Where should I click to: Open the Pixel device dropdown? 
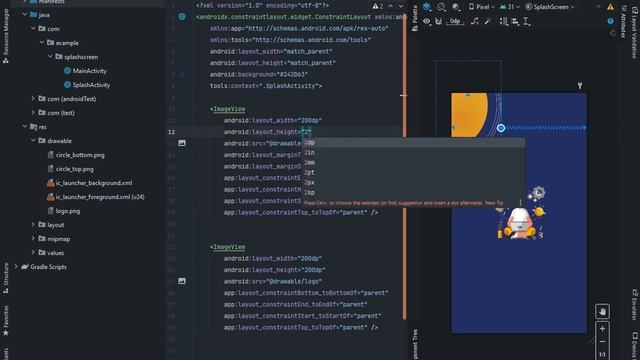coord(481,7)
